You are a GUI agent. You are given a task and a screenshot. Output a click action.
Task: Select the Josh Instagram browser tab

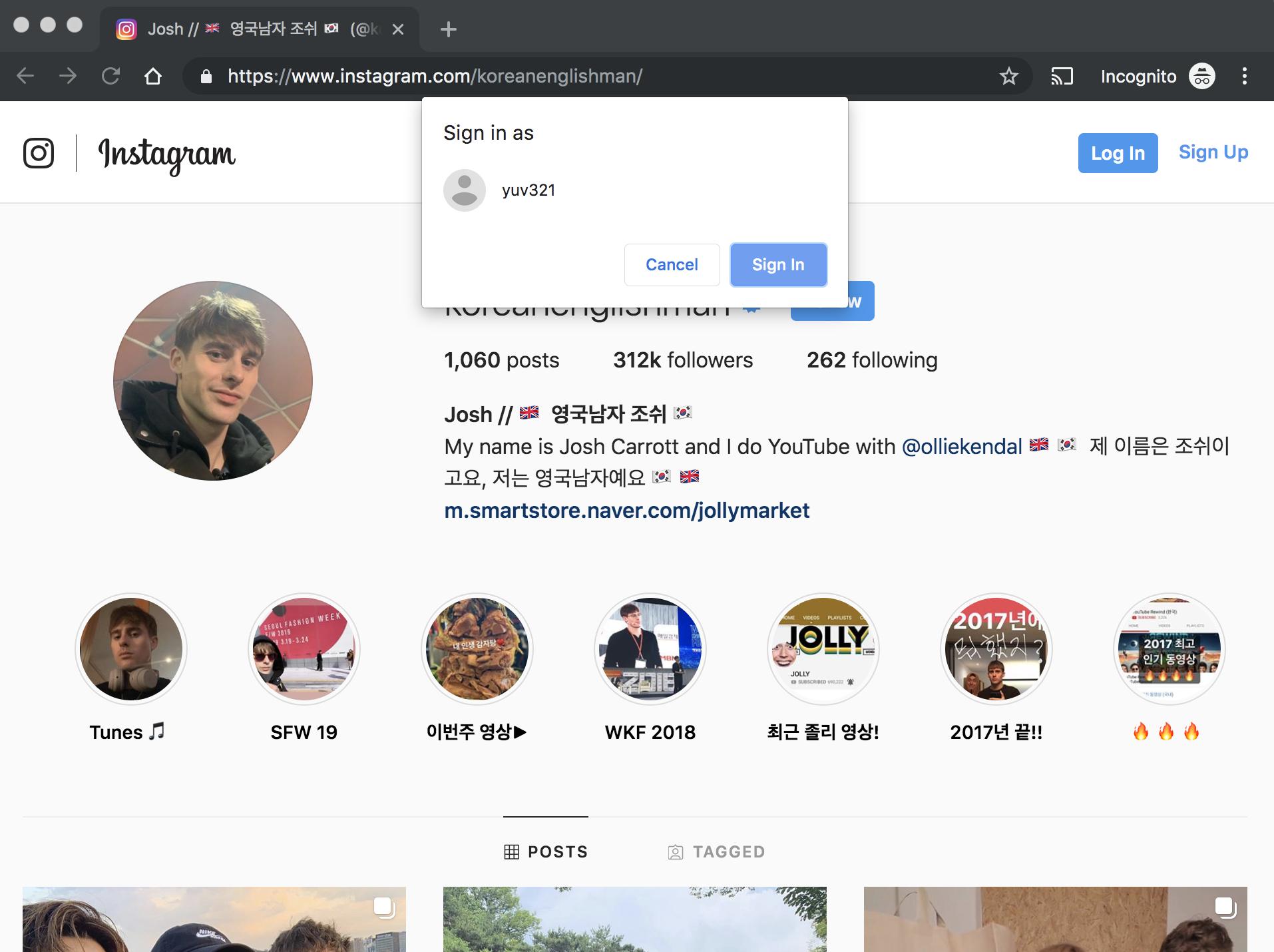tap(260, 29)
